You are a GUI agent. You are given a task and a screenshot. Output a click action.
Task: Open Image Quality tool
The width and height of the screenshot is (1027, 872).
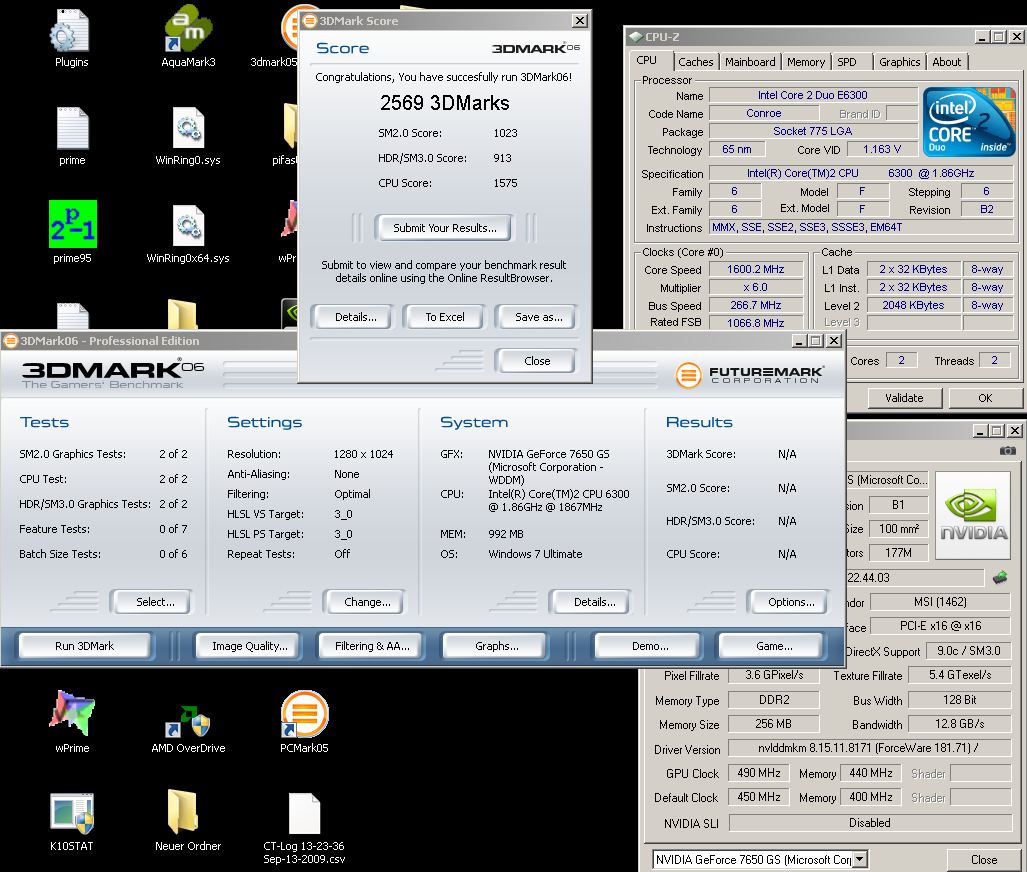click(250, 646)
